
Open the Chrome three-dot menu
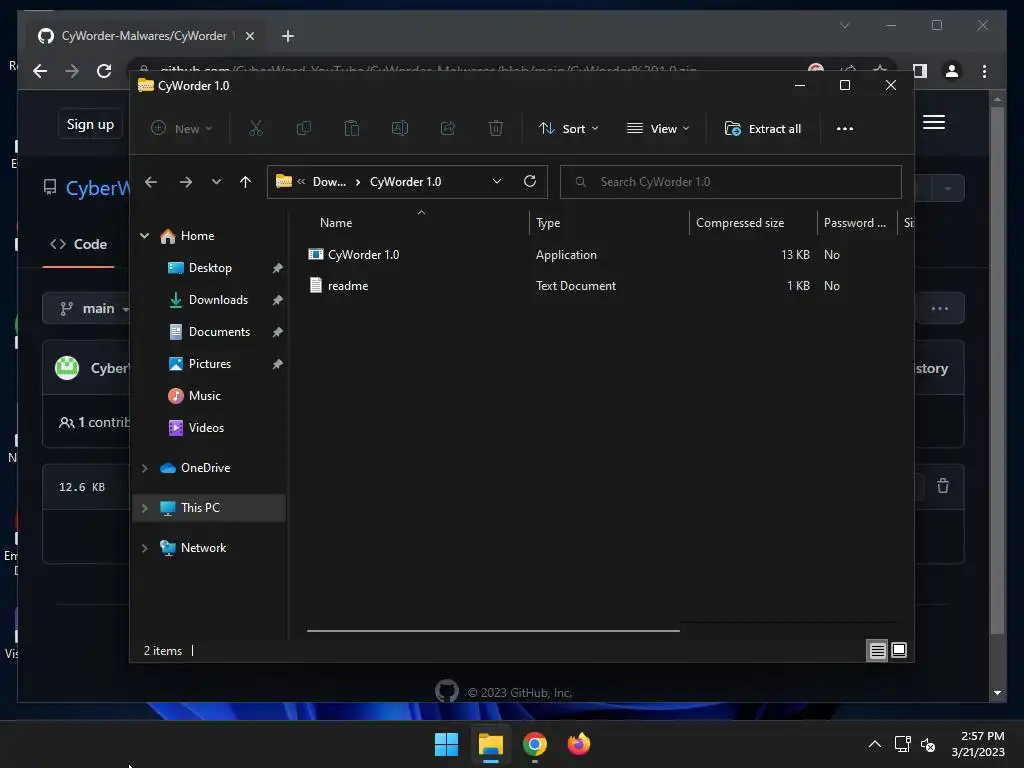(984, 71)
